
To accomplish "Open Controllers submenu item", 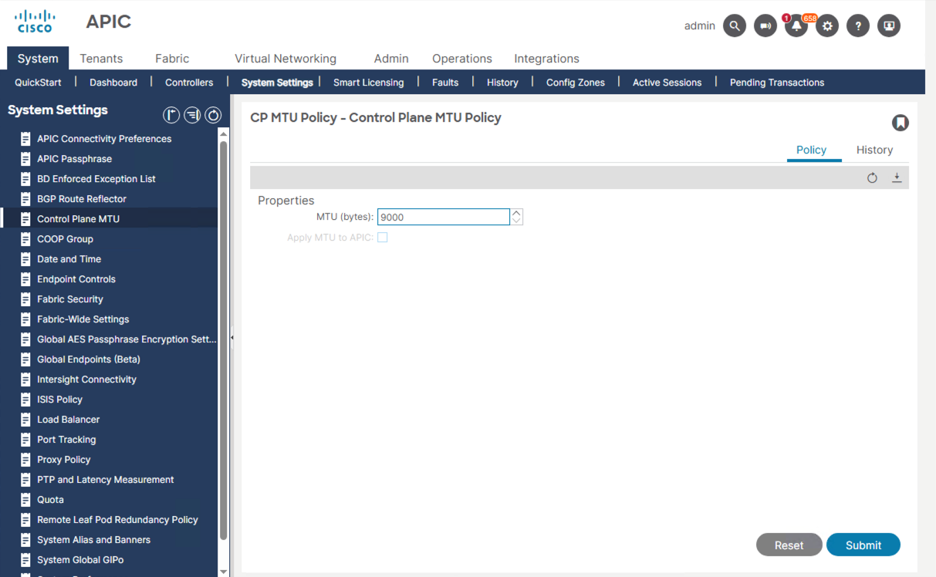I will (189, 82).
